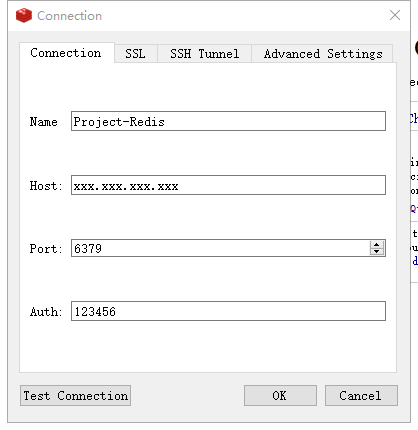Decrease port with the down arrow
The width and height of the screenshot is (418, 430).
pyautogui.click(x=377, y=252)
